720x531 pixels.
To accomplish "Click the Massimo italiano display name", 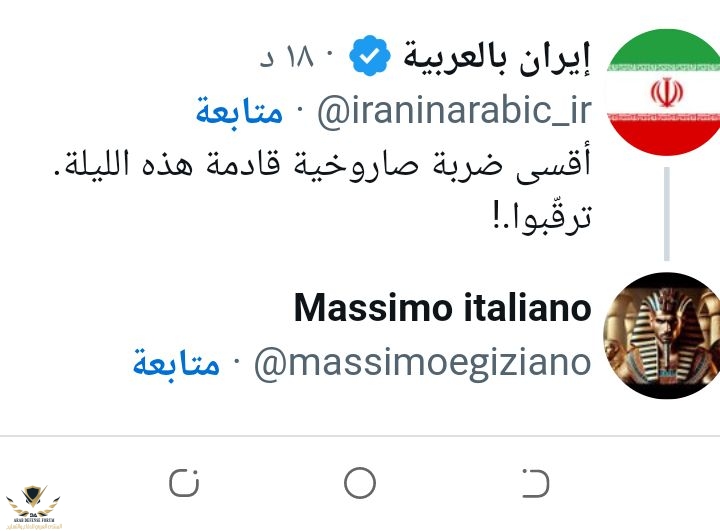I will 443,308.
